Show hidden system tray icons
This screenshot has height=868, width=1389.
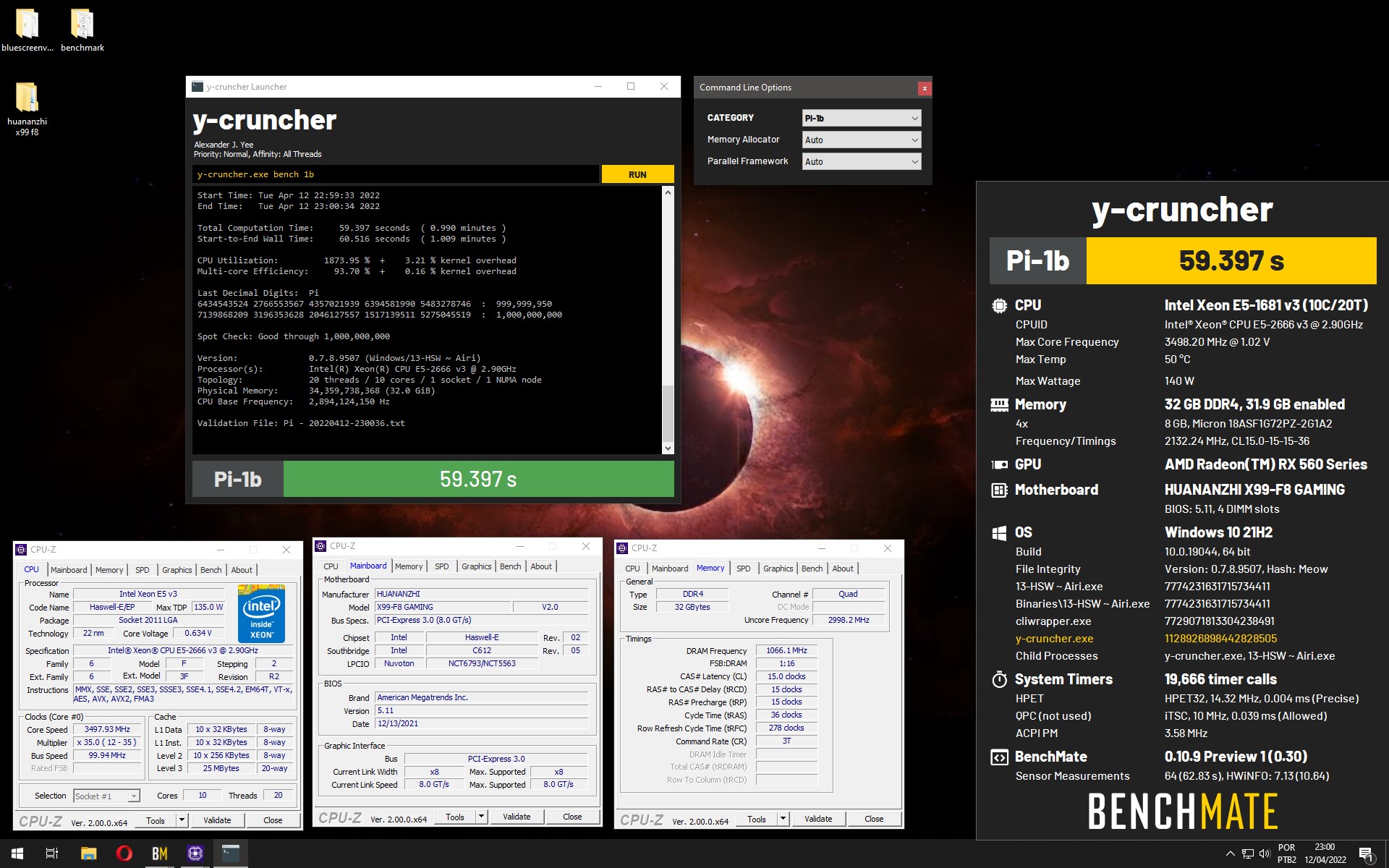pos(1230,854)
